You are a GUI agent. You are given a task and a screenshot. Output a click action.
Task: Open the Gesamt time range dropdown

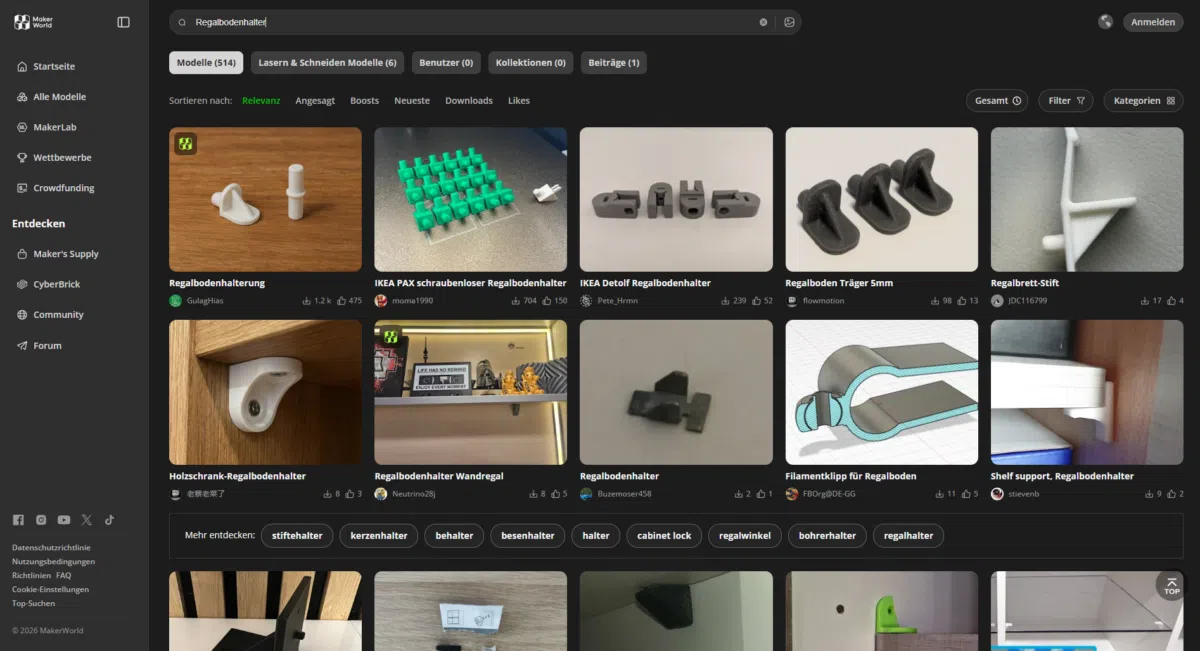(996, 101)
